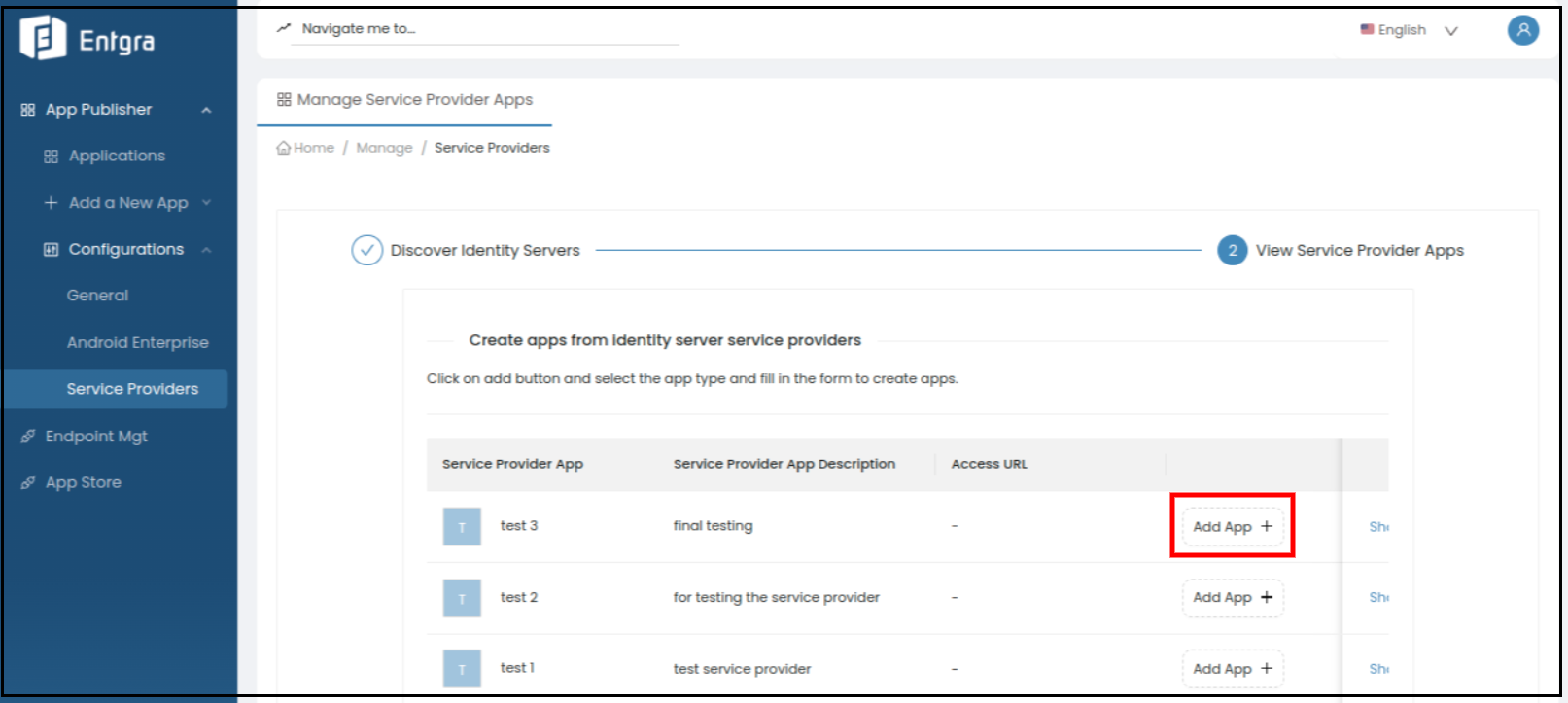This screenshot has width=1568, height=703.
Task: Click the App Store link icon
Action: 28,483
